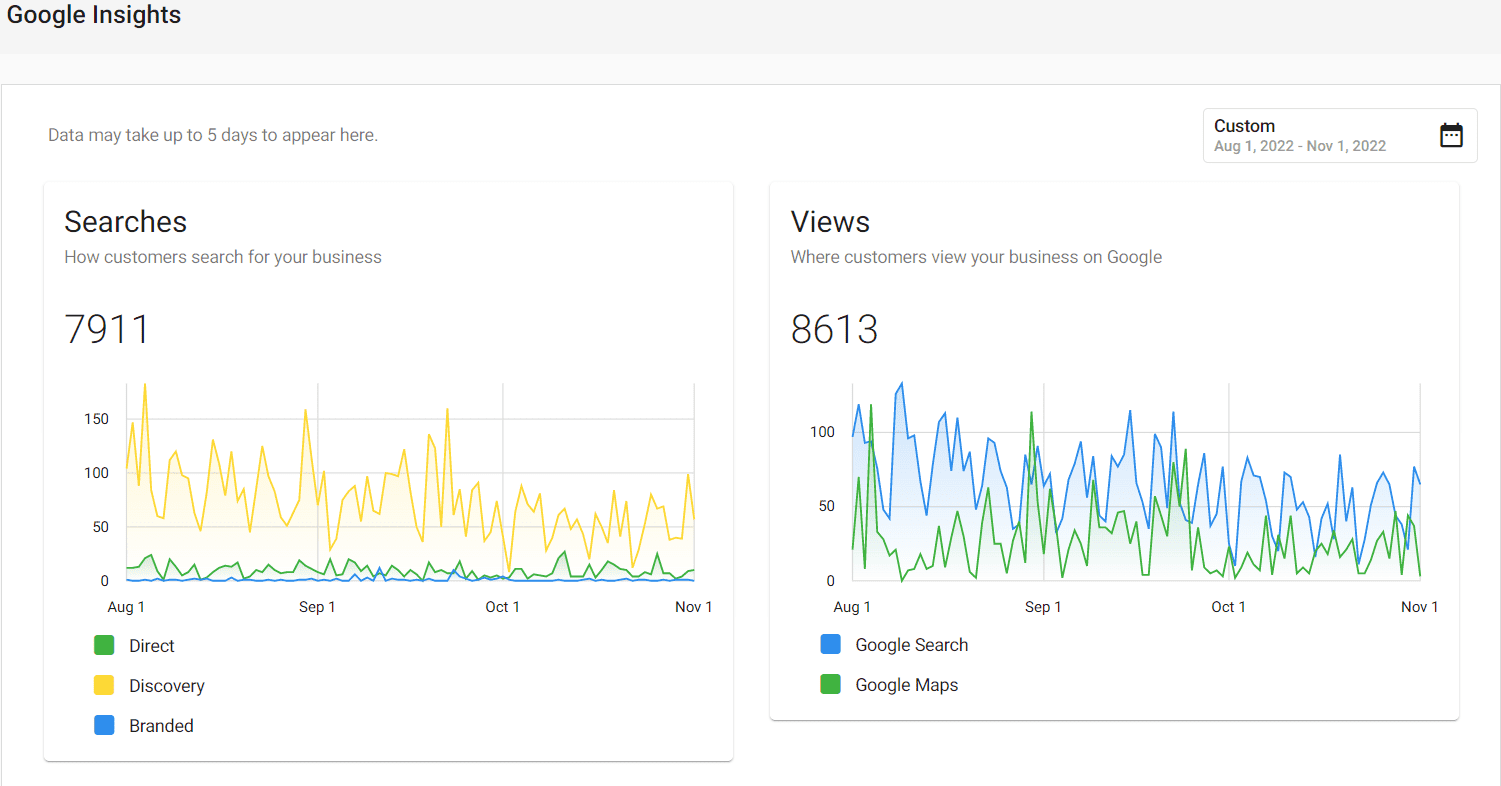Viewport: 1501px width, 786px height.
Task: Click the Searches card heading
Action: (x=126, y=221)
